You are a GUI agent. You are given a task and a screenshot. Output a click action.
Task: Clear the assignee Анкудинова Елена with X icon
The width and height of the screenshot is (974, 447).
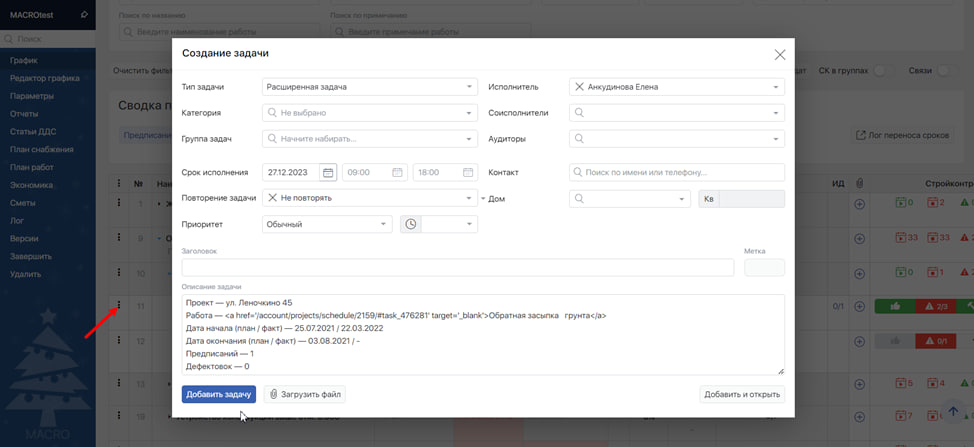coord(579,87)
